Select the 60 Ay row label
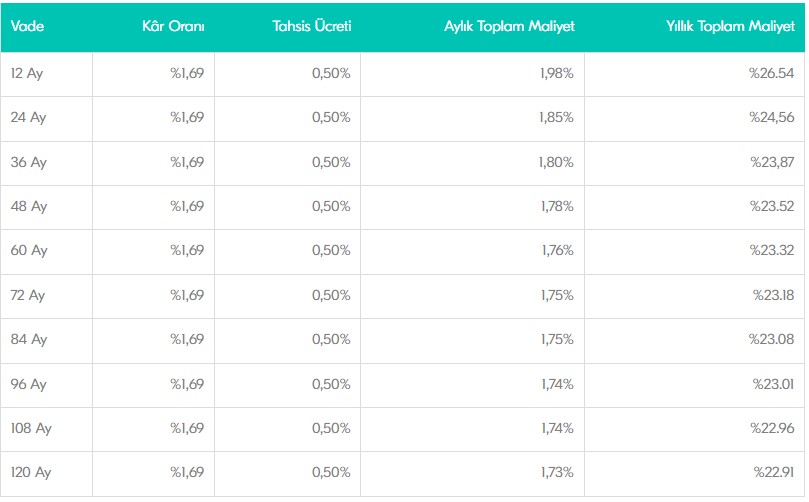 [x=29, y=251]
